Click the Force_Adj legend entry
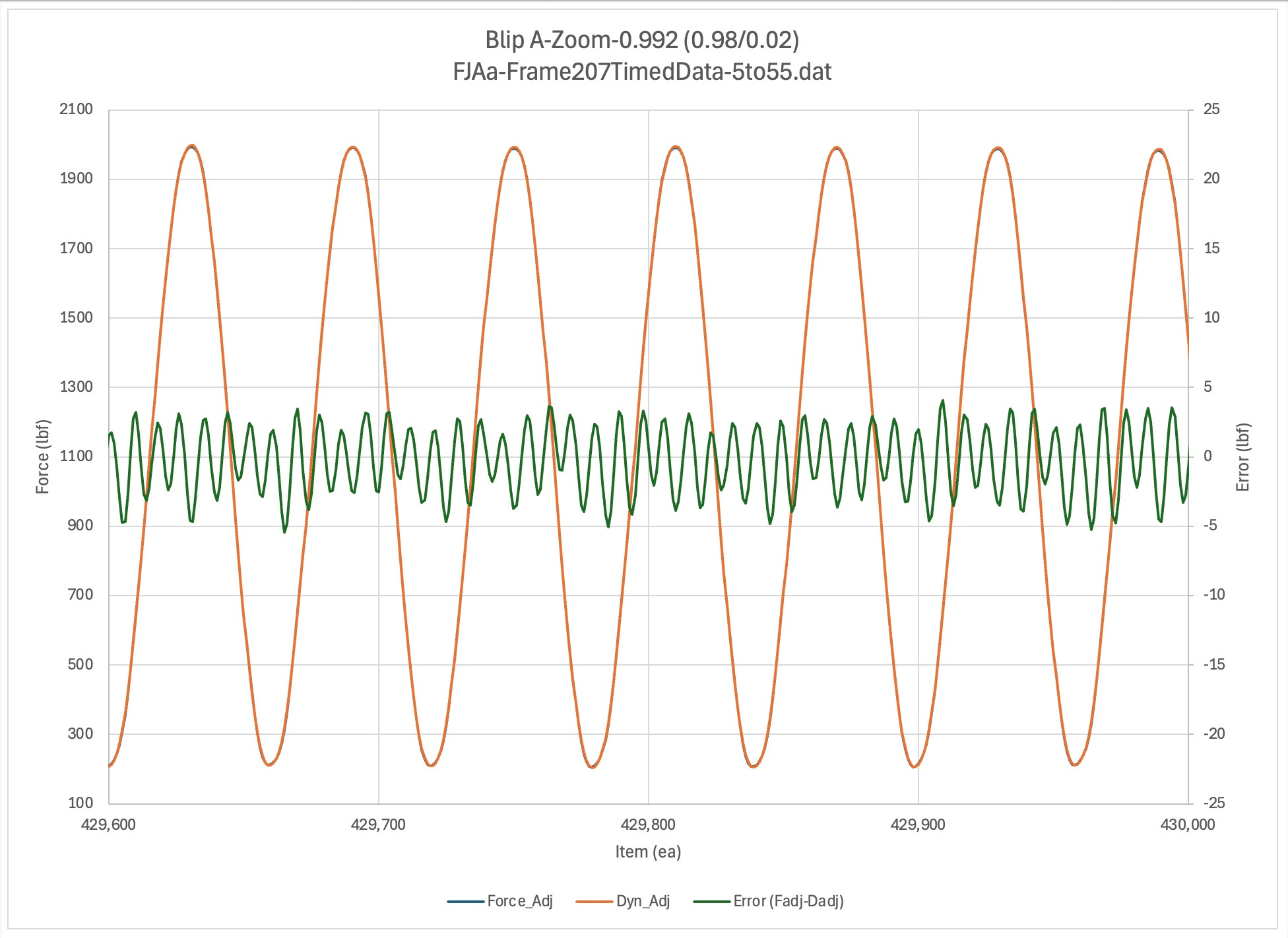The width and height of the screenshot is (1288, 938). pos(519,901)
